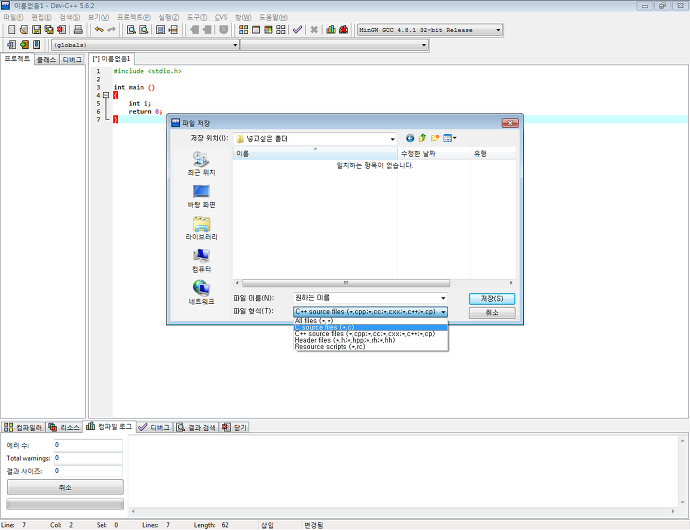Open the empty member function dropdown

coord(424,45)
